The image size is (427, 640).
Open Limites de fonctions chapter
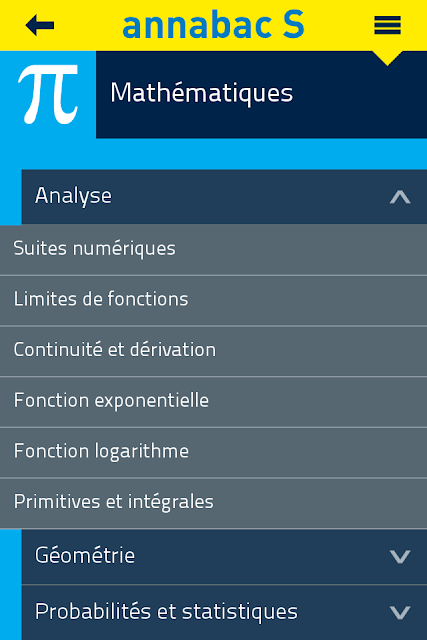coord(214,300)
